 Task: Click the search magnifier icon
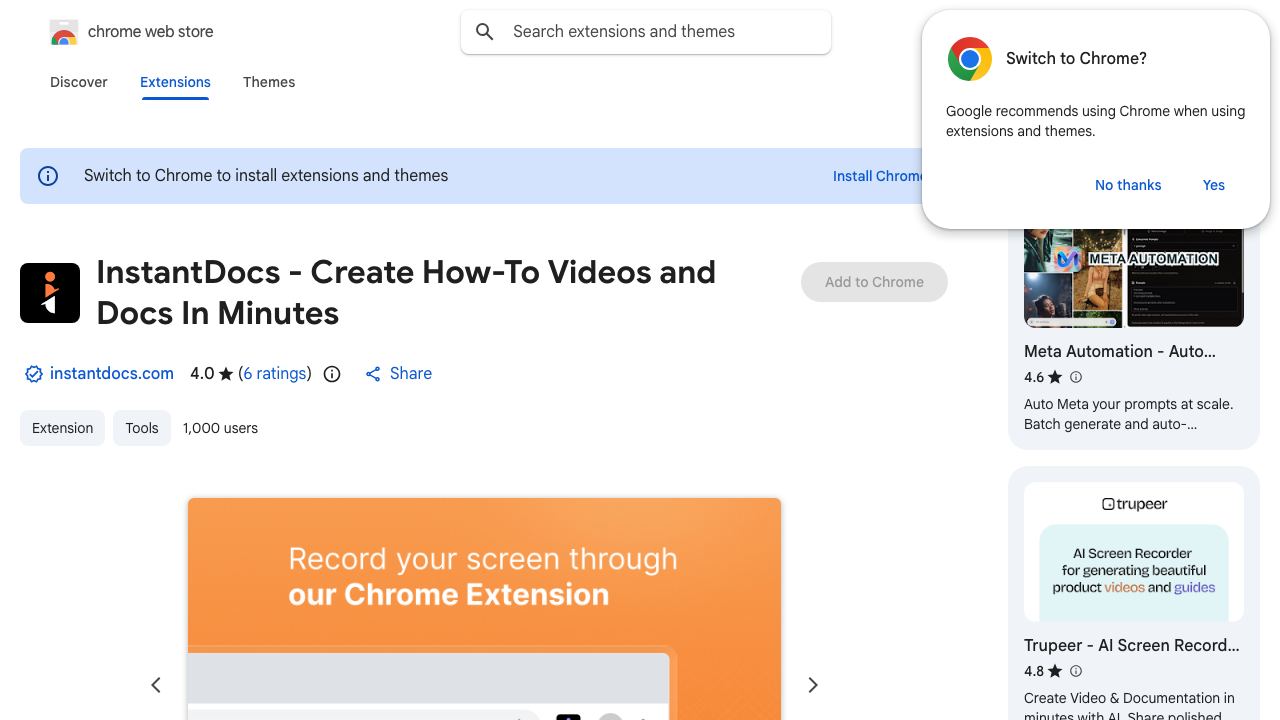coord(485,32)
